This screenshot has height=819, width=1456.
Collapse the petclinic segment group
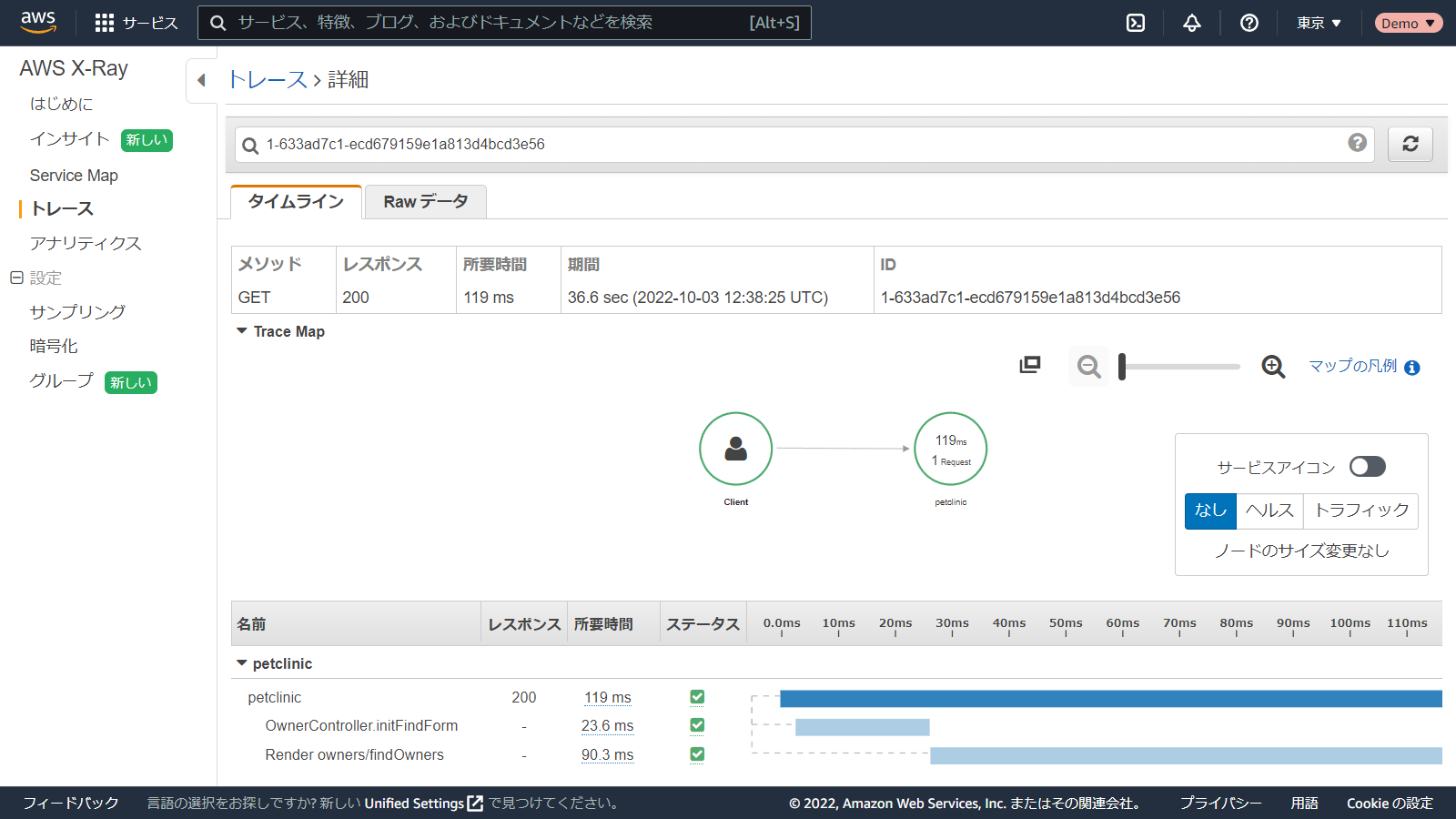[242, 663]
